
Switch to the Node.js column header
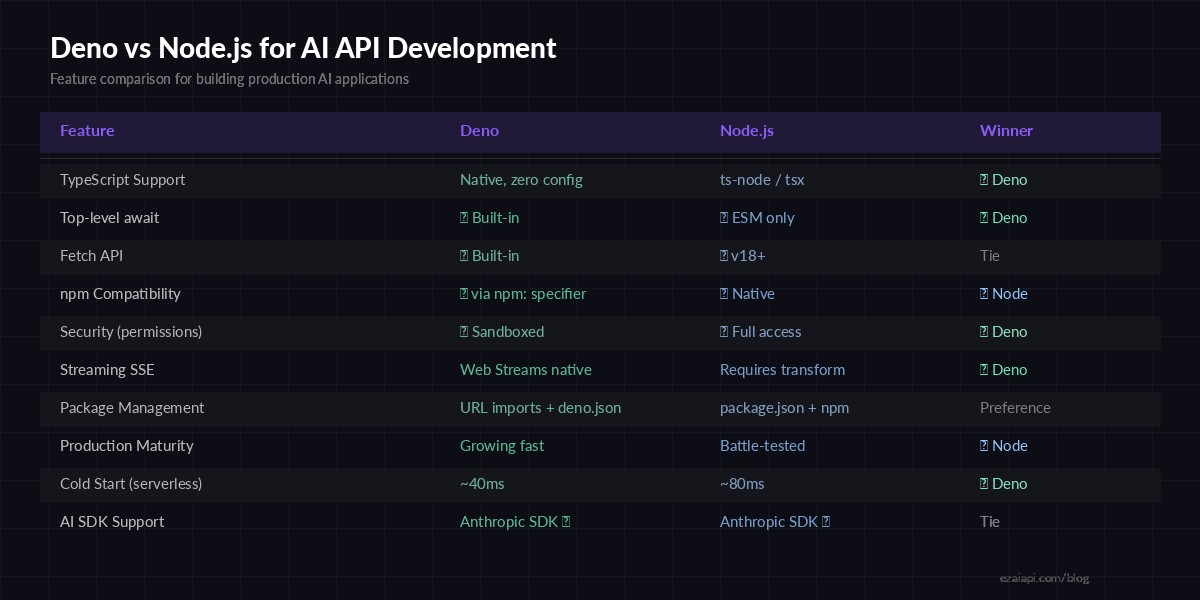click(746, 131)
